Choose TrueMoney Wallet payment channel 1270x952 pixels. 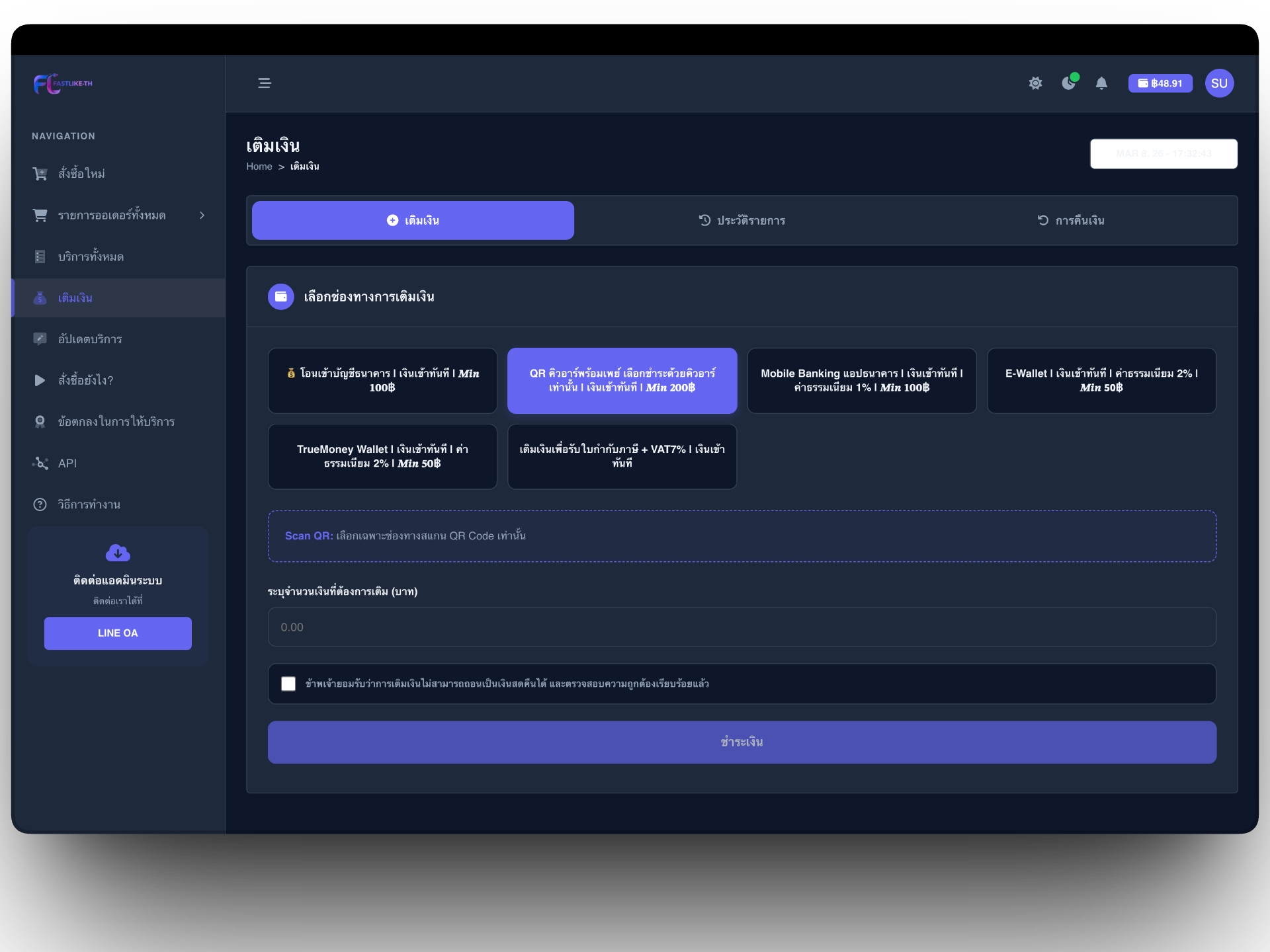coord(382,457)
